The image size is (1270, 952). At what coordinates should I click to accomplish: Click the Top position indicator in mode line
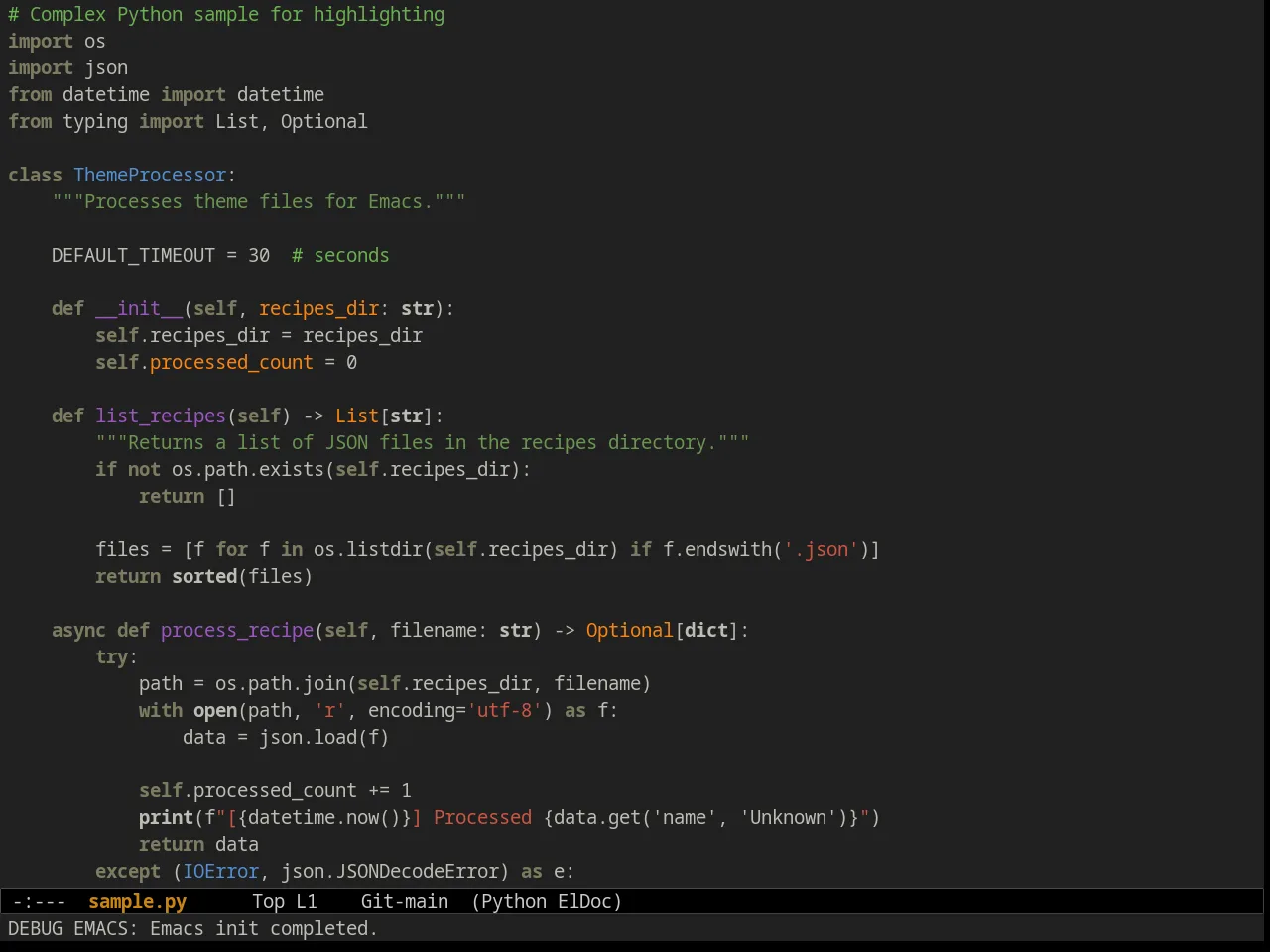[x=268, y=901]
